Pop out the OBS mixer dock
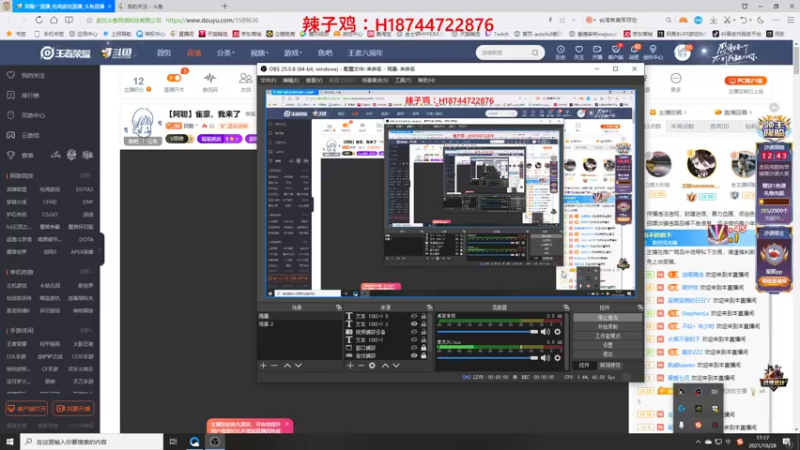The image size is (800, 450). [566, 307]
